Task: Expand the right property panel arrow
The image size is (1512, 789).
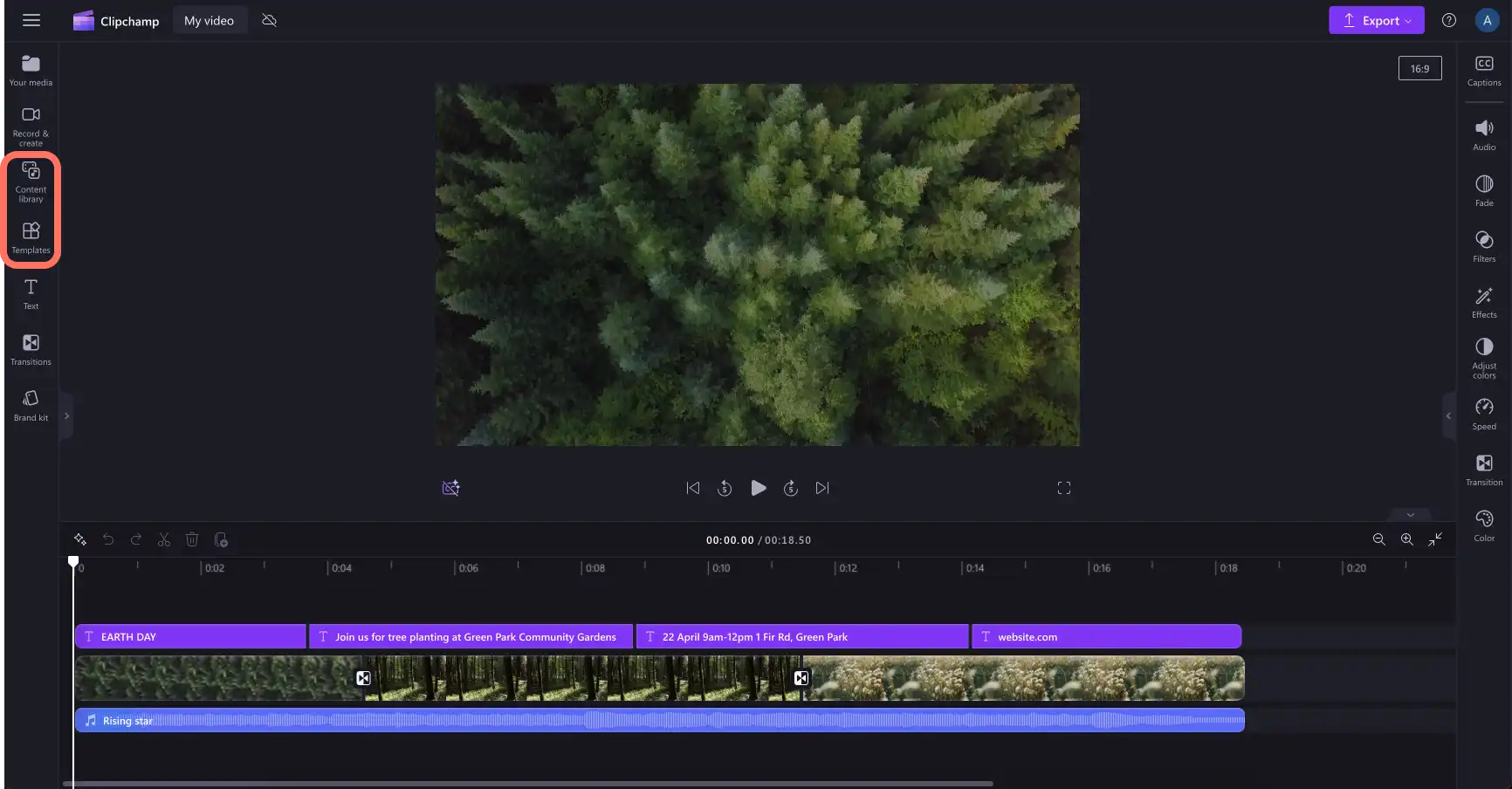Action: pyautogui.click(x=1448, y=416)
